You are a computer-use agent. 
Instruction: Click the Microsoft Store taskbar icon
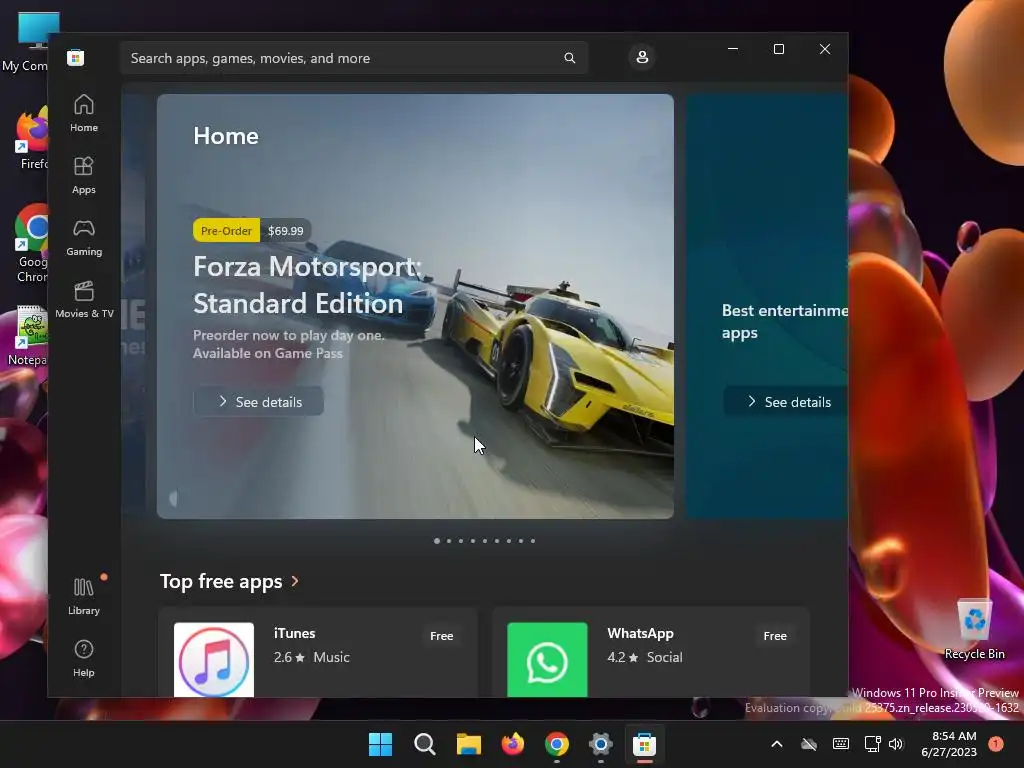point(645,744)
